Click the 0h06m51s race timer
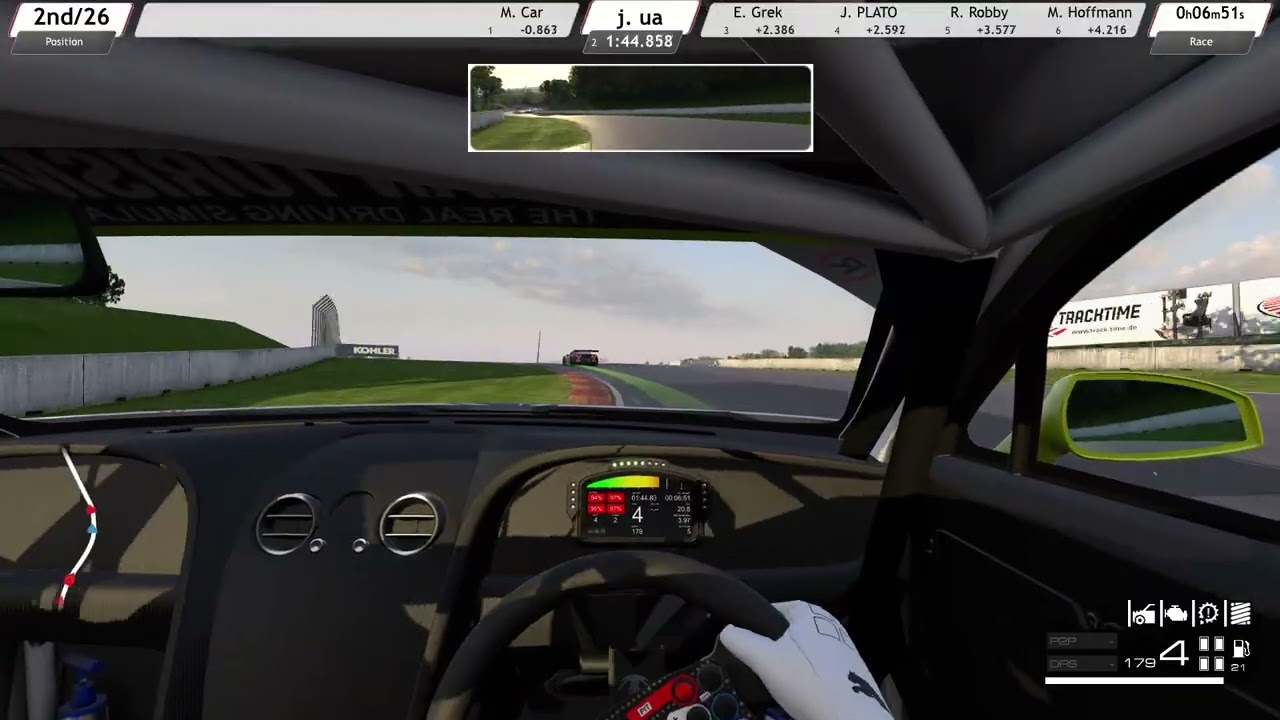Image resolution: width=1280 pixels, height=720 pixels. click(x=1209, y=14)
